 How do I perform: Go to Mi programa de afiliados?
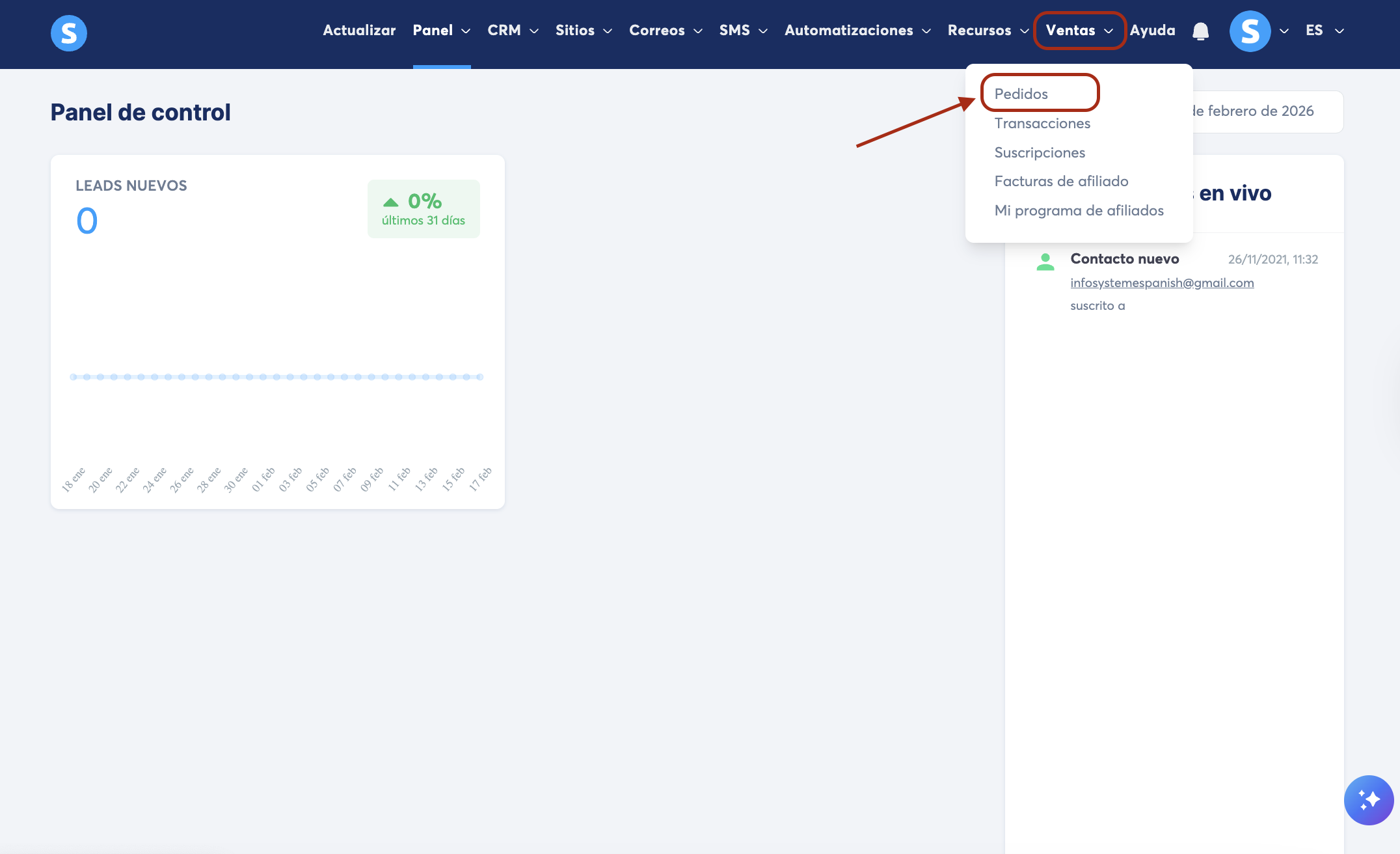[x=1079, y=210]
